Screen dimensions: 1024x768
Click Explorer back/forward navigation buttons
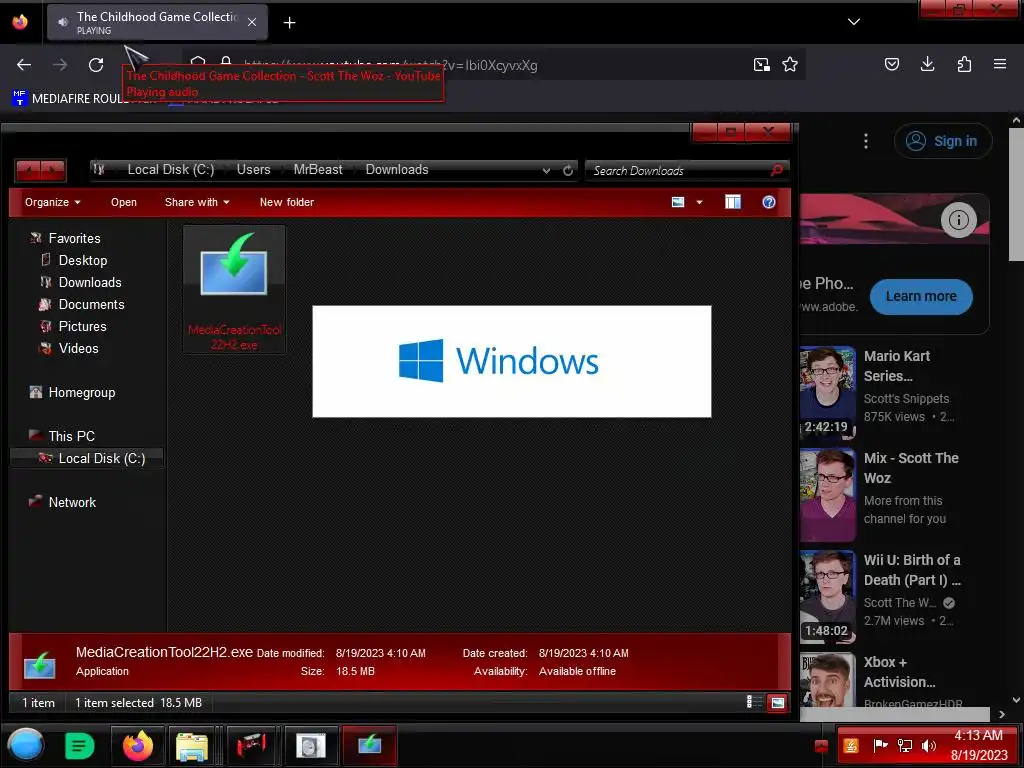pos(40,170)
